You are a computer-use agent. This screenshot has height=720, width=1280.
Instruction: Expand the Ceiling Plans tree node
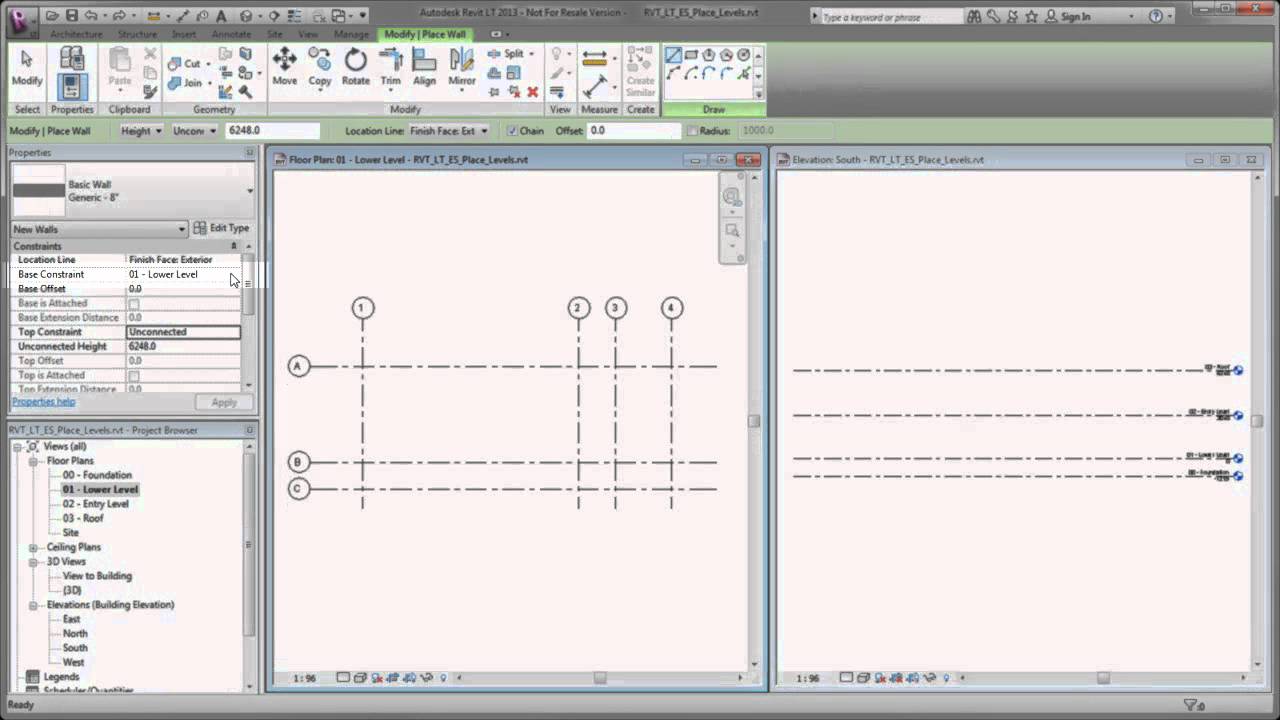(x=34, y=548)
